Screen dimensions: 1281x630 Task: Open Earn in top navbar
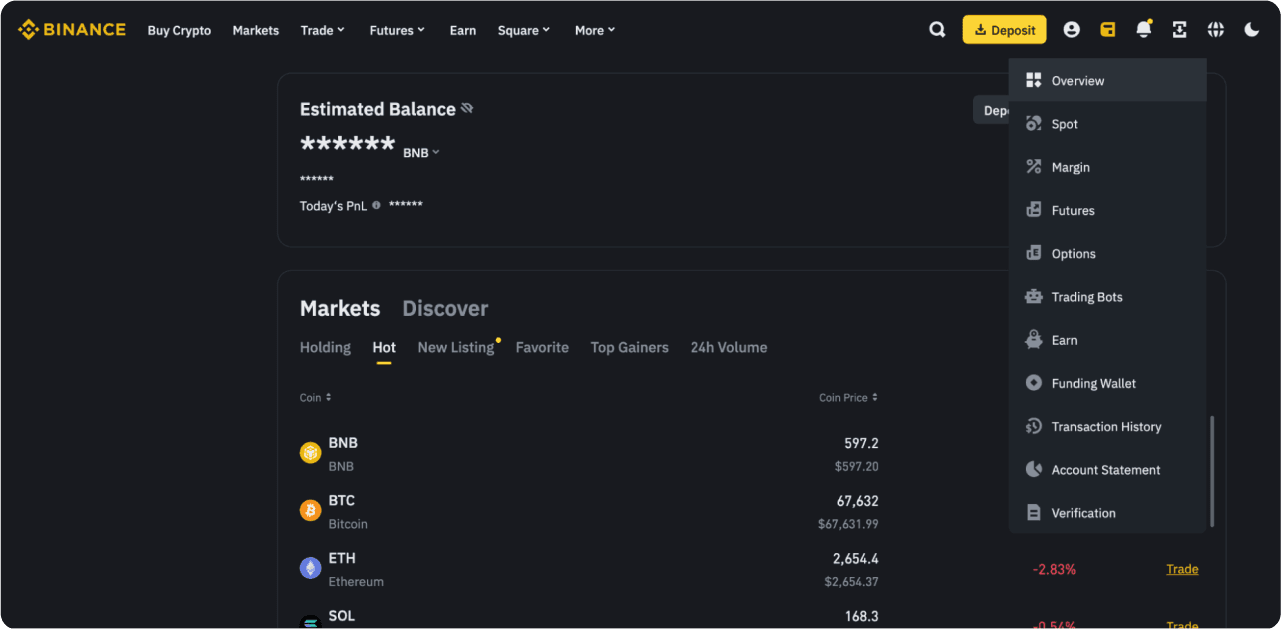463,30
